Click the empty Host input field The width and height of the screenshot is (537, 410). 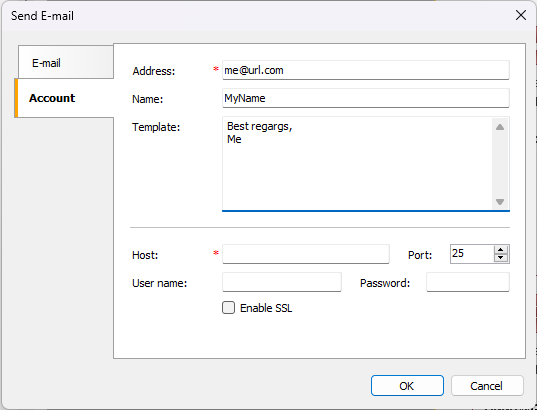(x=305, y=254)
